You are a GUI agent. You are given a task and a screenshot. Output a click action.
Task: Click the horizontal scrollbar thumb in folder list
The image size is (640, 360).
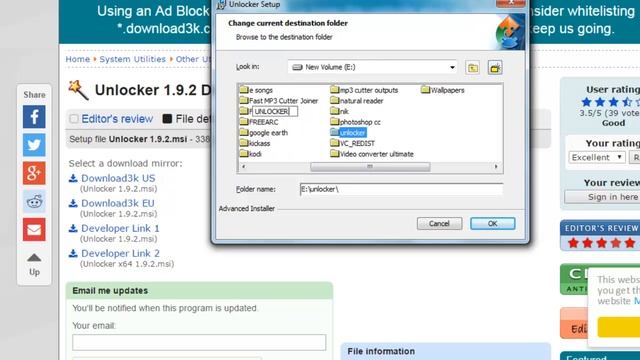coord(370,167)
